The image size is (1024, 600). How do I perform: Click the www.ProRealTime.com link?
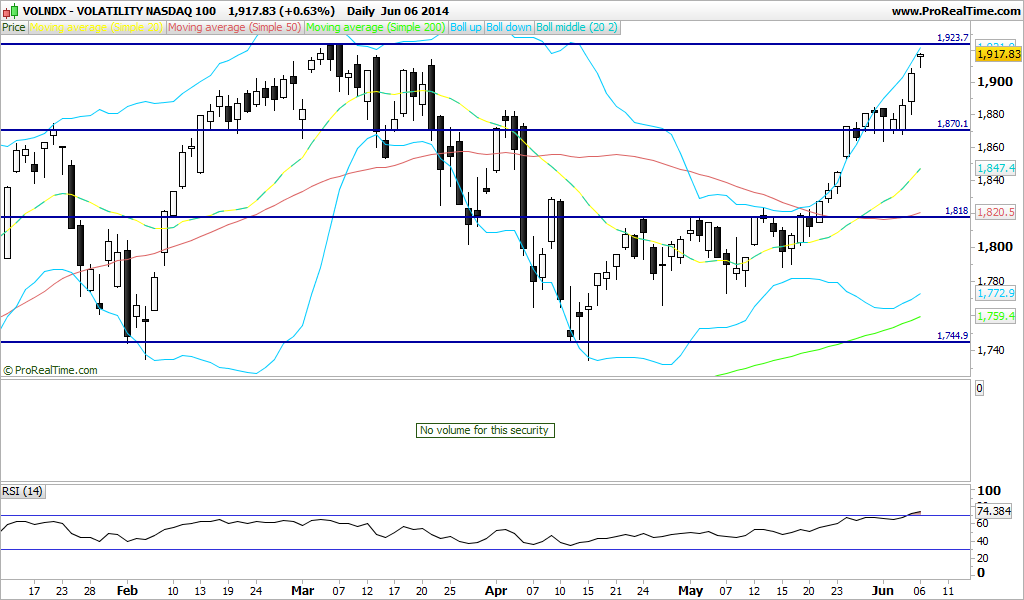[x=955, y=11]
